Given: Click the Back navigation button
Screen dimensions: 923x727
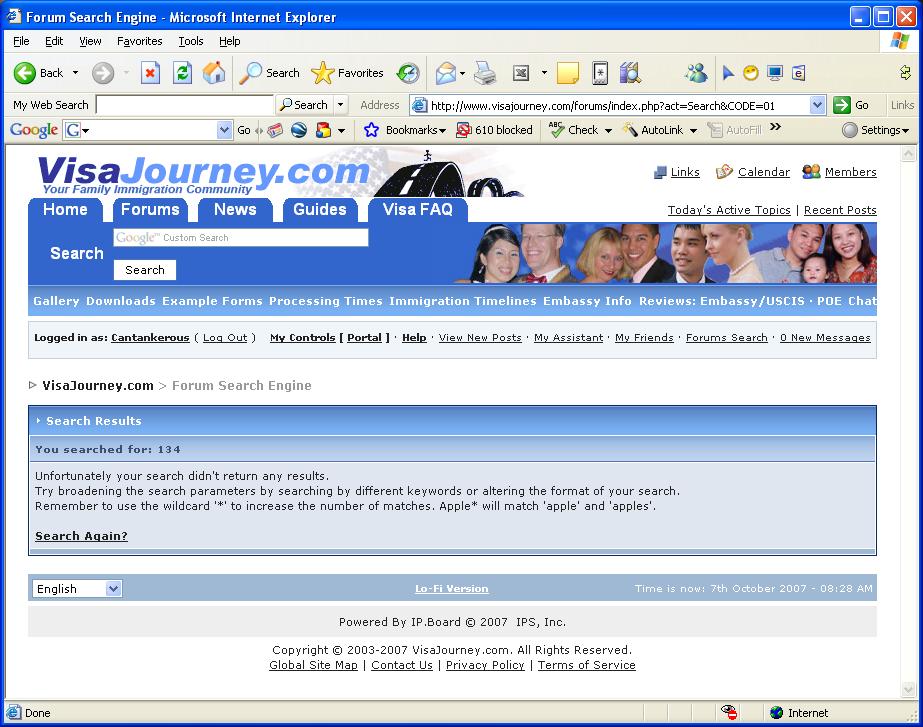Looking at the screenshot, I should (x=38, y=73).
